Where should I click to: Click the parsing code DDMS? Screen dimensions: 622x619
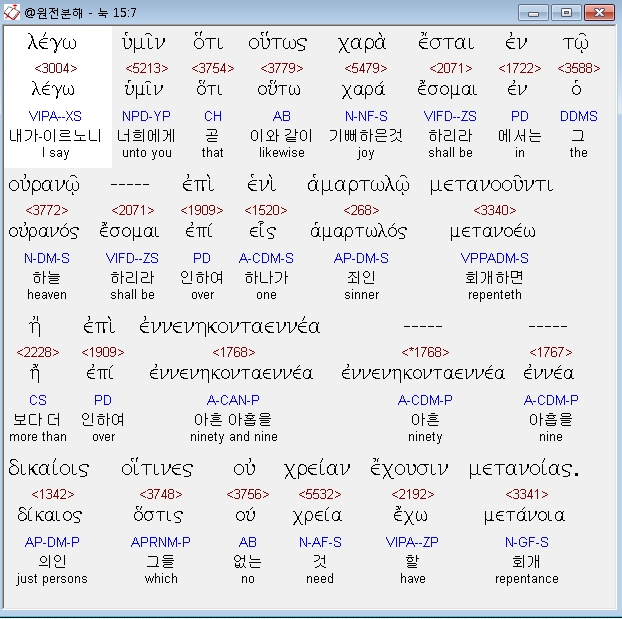pos(578,116)
